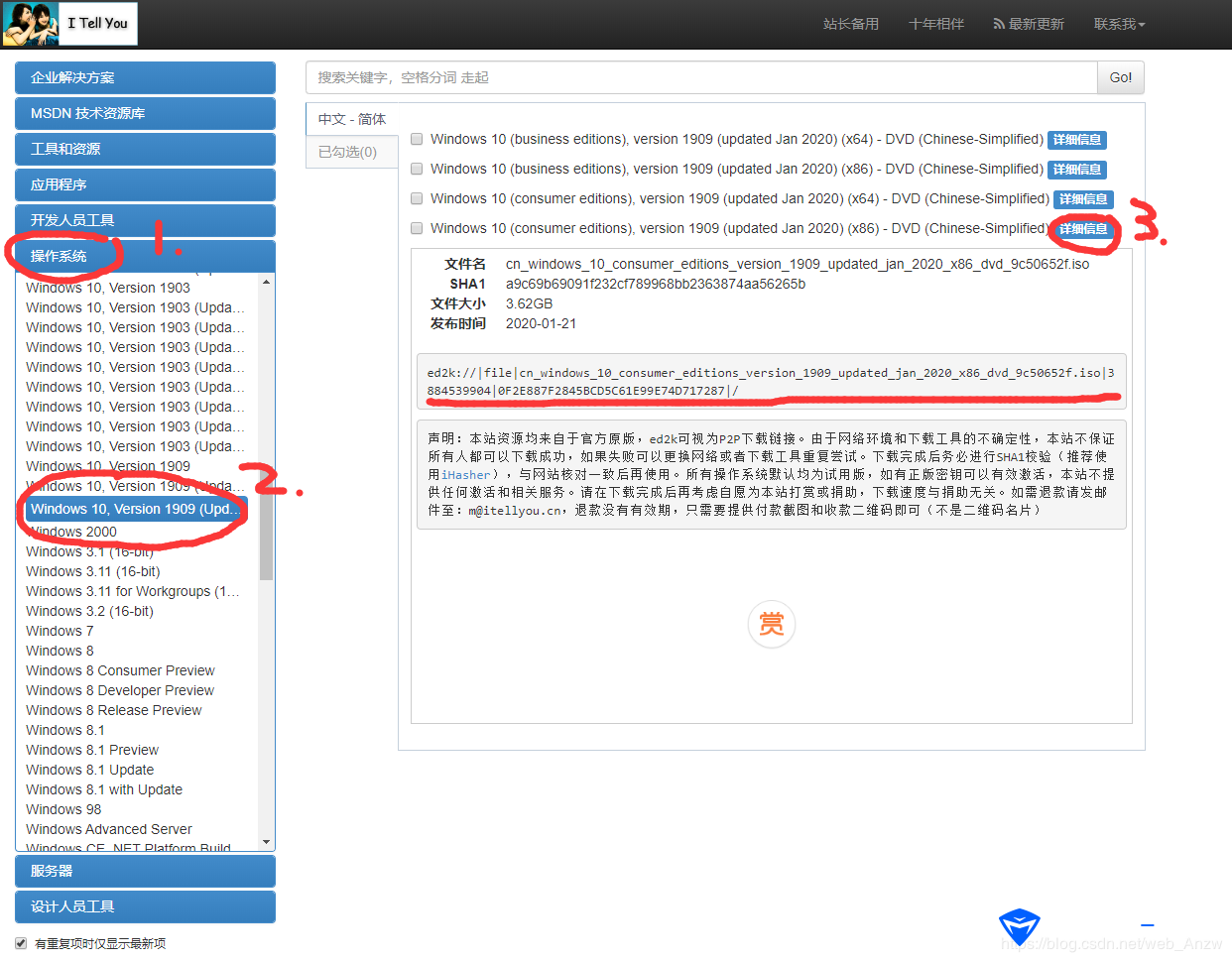Show 详细信息 for business editions x86

1077,170
